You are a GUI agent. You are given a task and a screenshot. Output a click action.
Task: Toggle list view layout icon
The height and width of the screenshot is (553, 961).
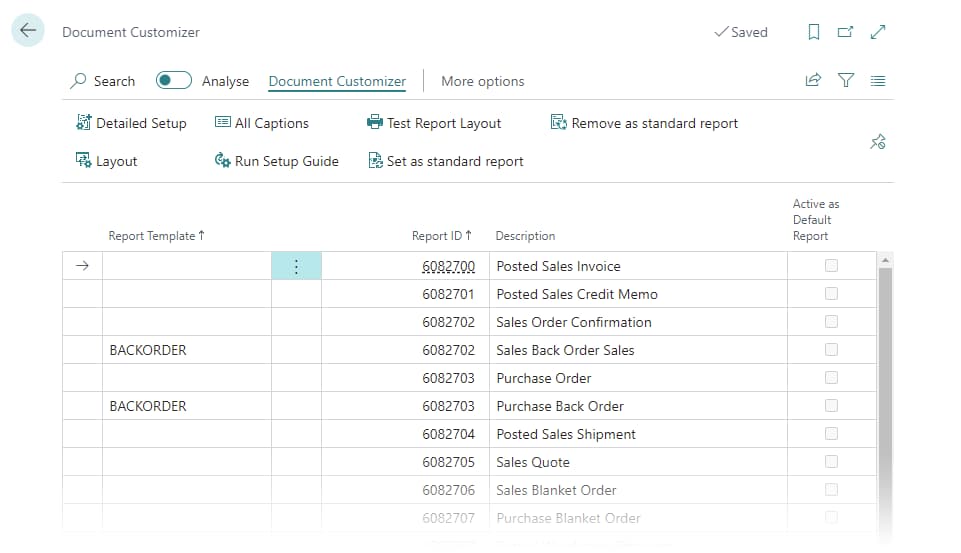[878, 80]
